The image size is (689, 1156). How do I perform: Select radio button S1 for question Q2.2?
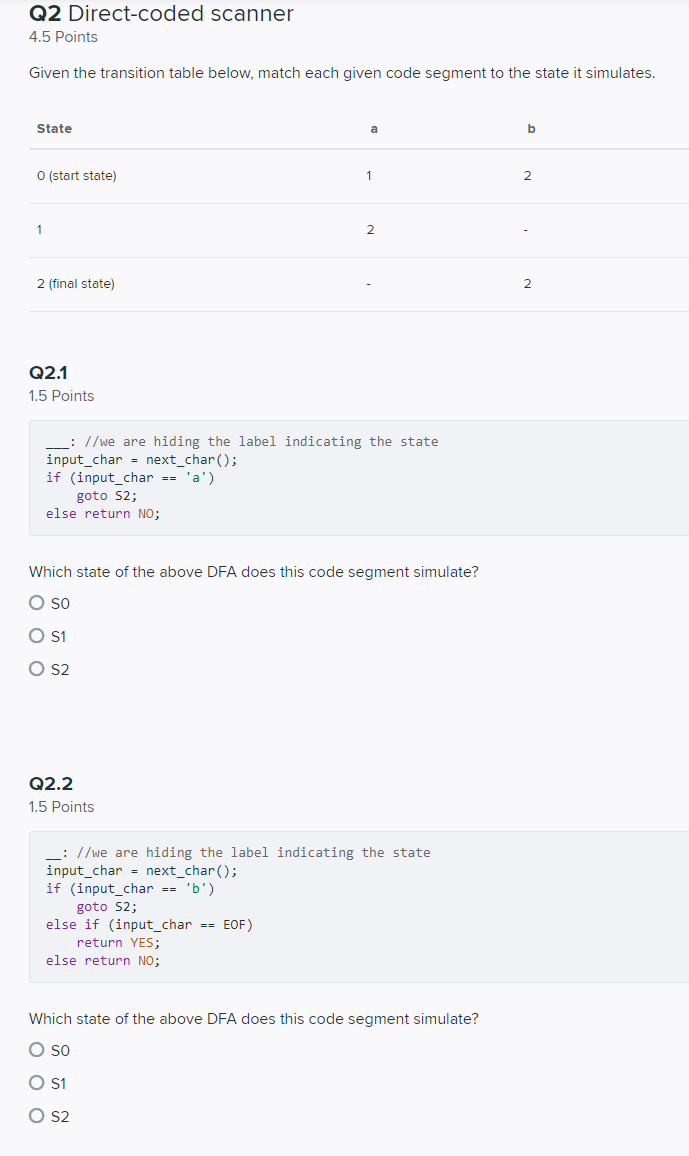36,1082
